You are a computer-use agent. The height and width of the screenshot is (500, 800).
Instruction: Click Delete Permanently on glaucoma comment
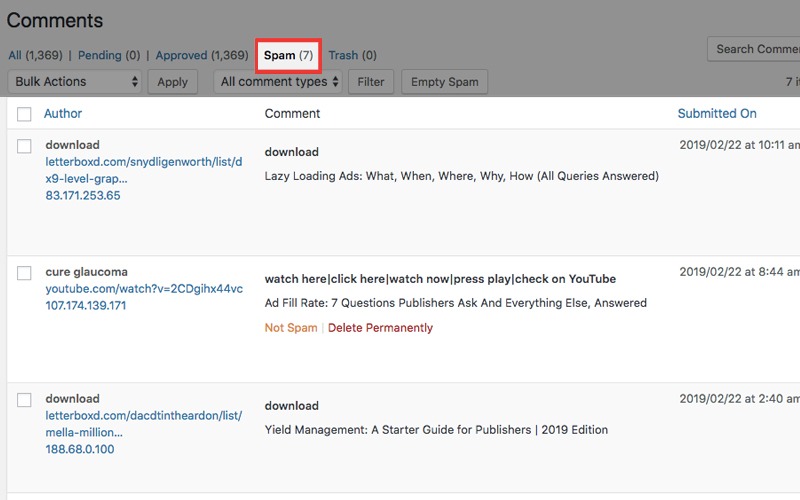[x=380, y=328]
